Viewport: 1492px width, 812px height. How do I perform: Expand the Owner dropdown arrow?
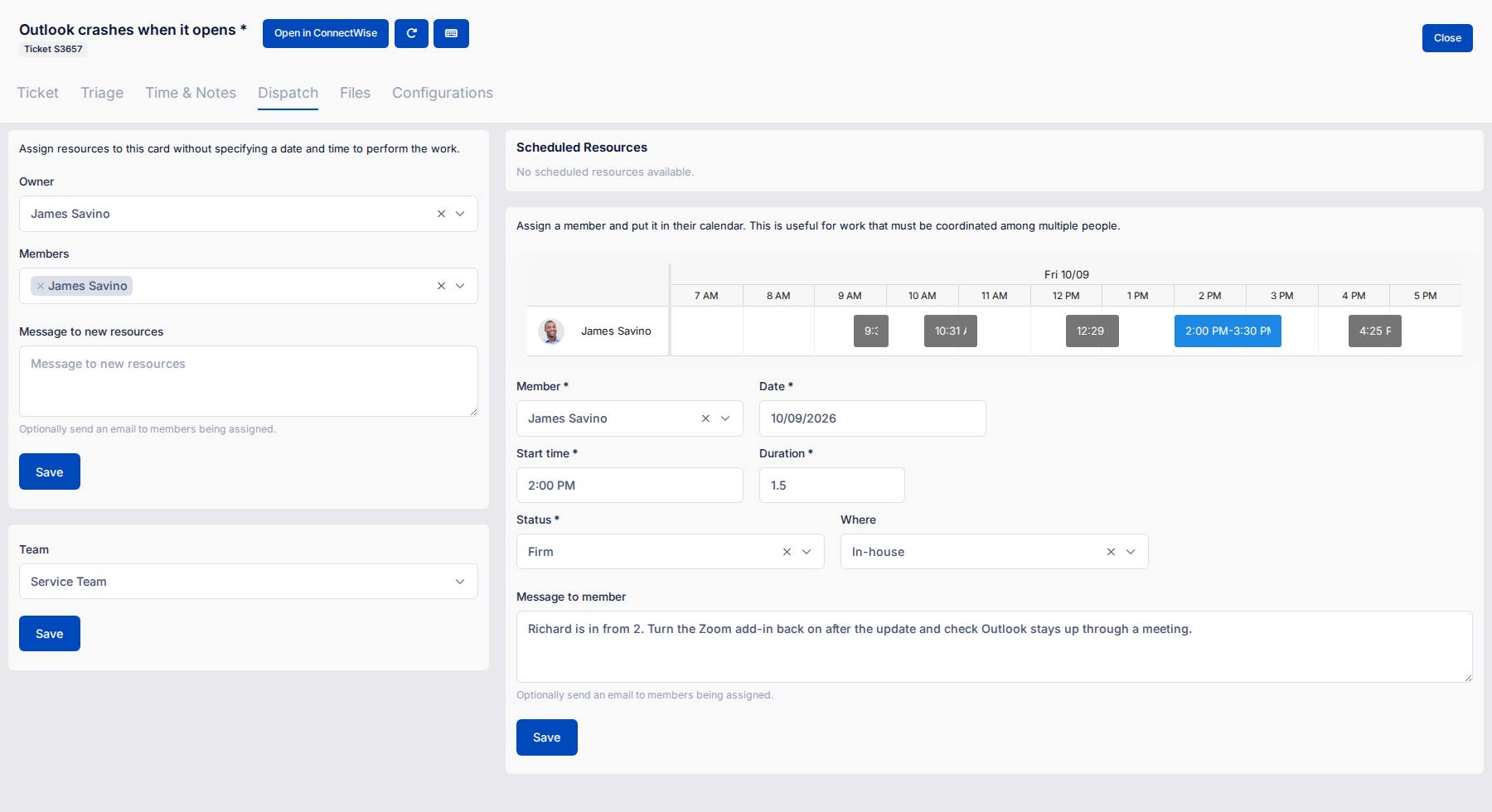point(460,214)
